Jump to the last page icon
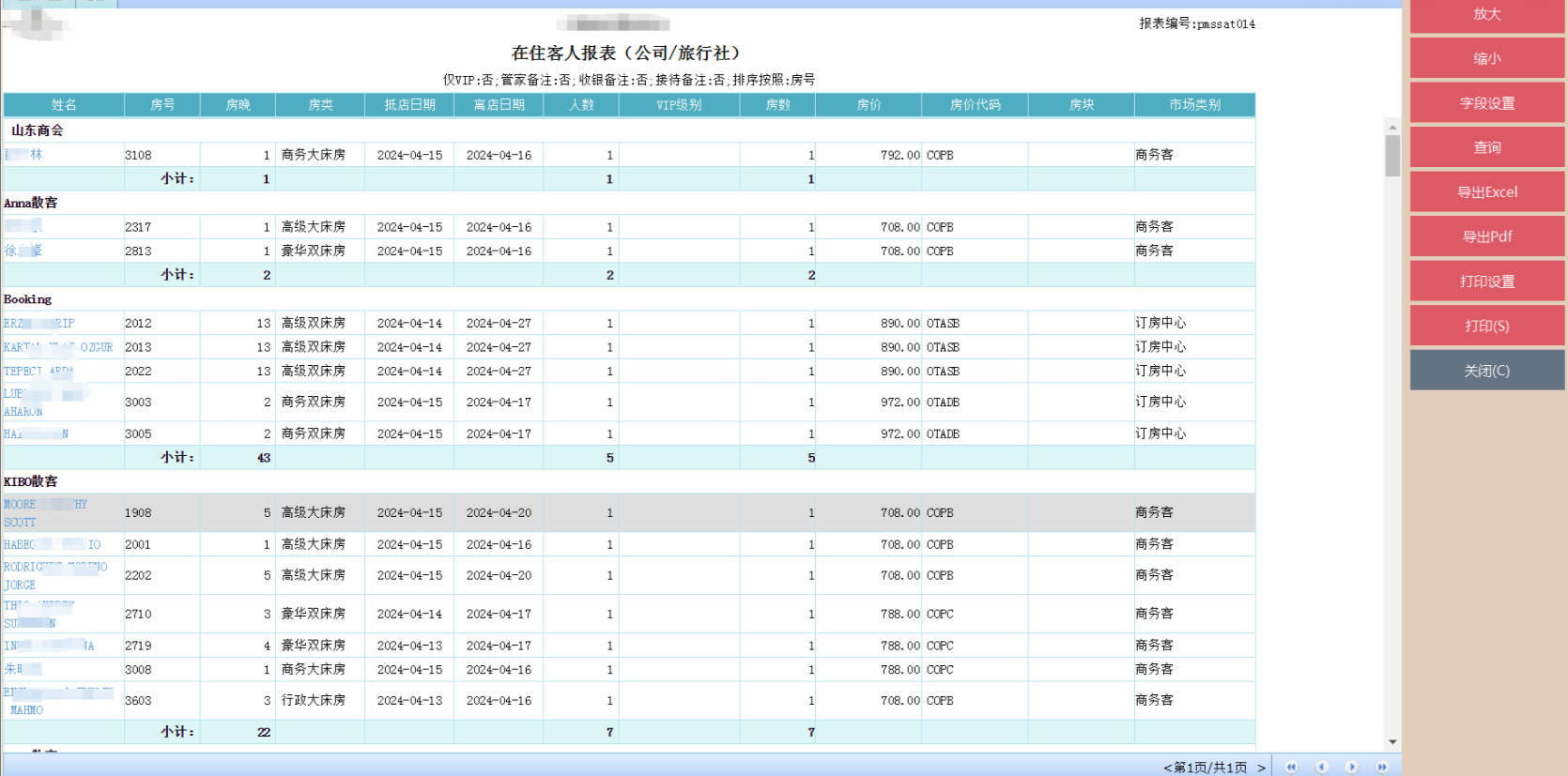 (1382, 767)
